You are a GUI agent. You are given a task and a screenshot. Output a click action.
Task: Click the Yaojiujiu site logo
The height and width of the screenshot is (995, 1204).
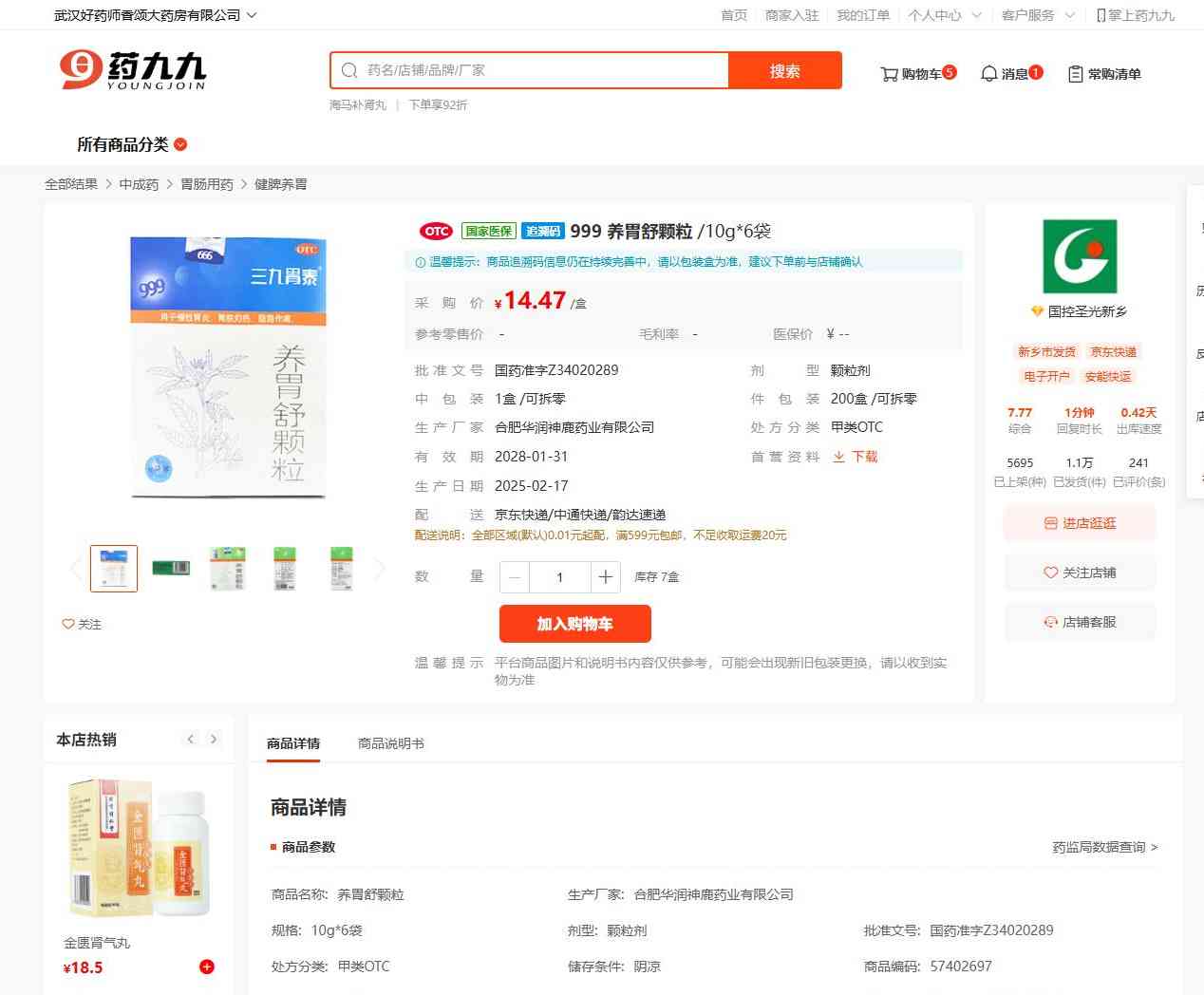[133, 70]
